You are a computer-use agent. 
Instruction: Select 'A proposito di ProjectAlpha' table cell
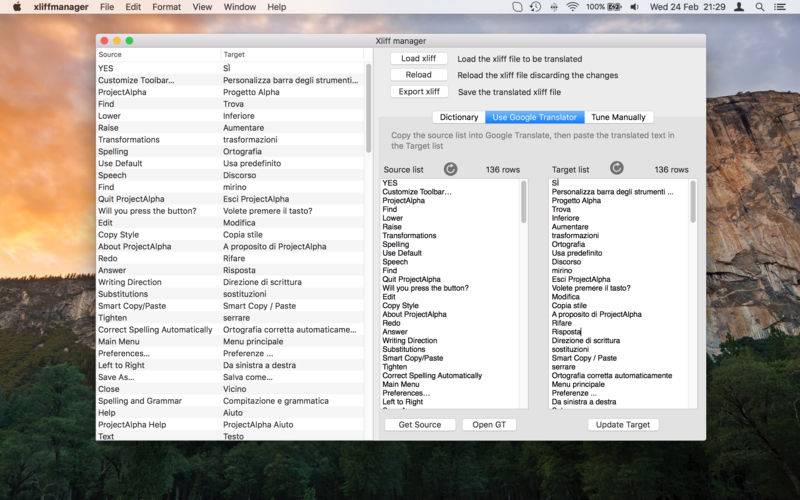pos(274,246)
